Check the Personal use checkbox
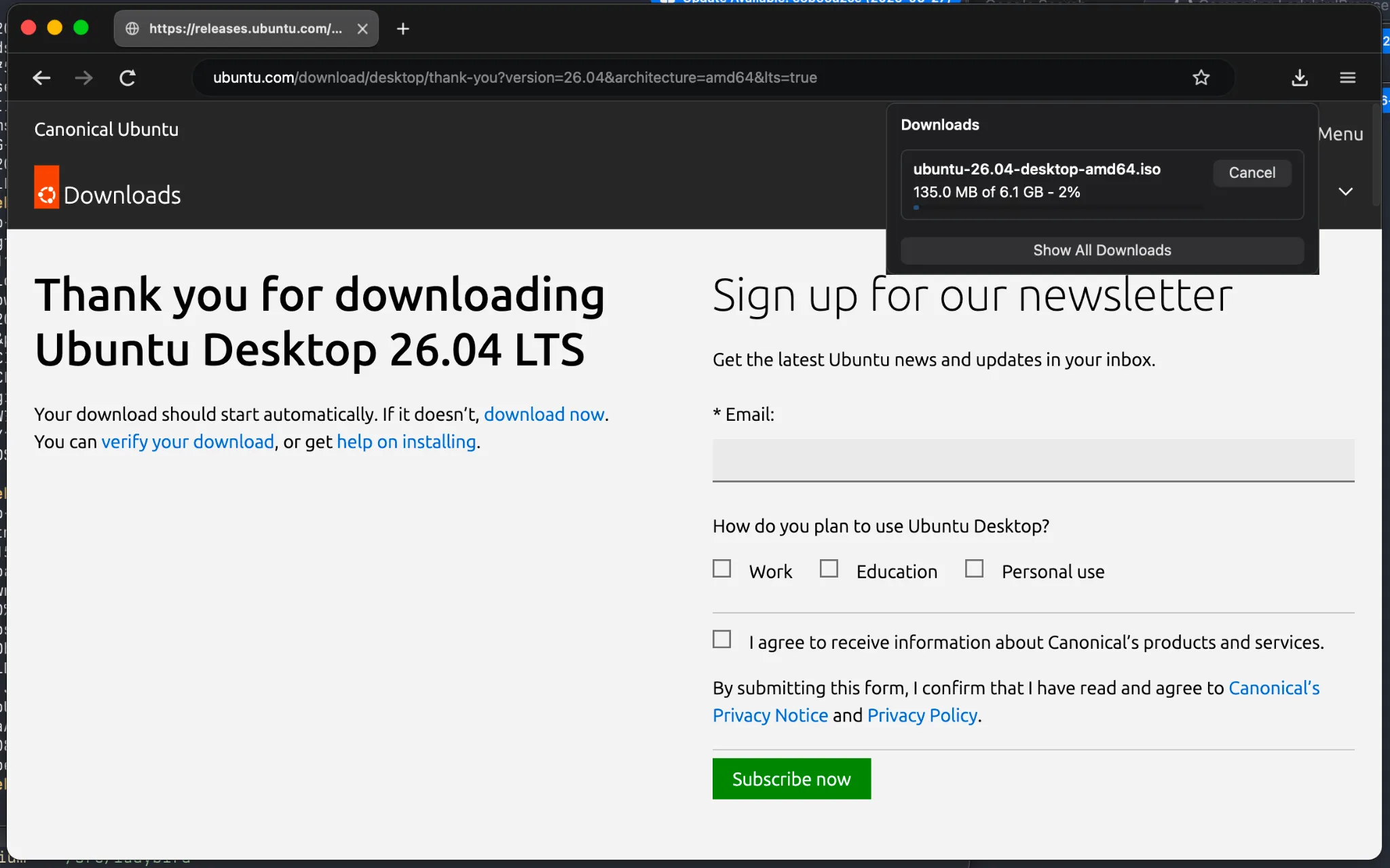The width and height of the screenshot is (1390, 868). click(974, 568)
